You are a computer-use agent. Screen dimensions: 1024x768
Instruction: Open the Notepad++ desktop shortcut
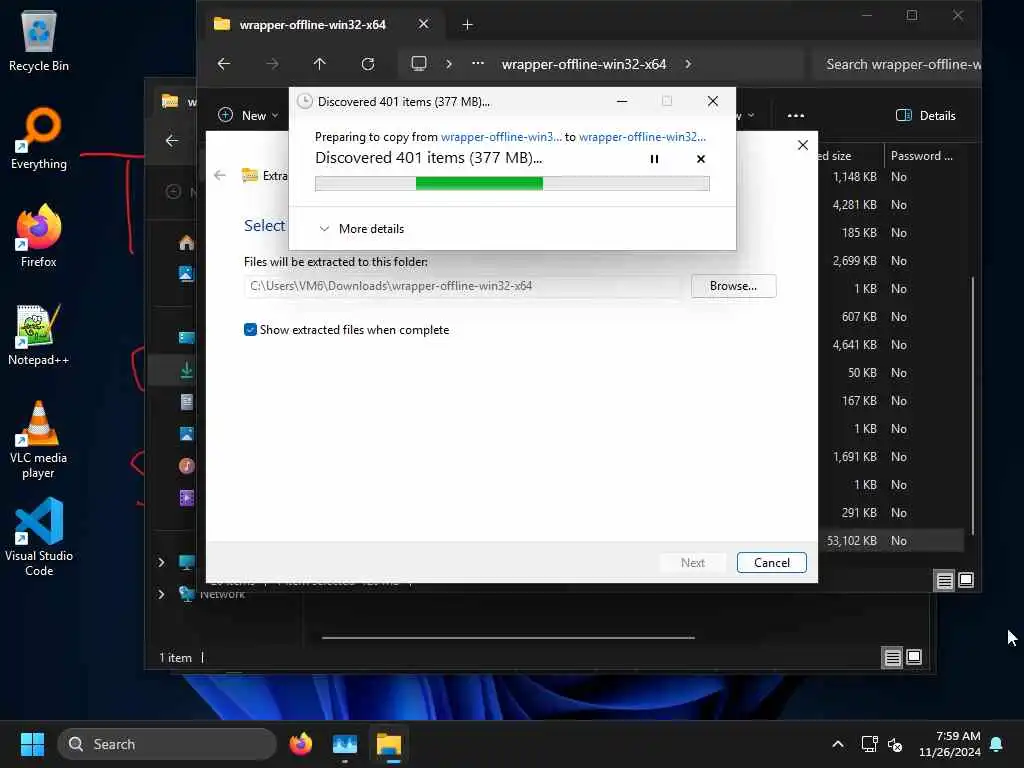(x=39, y=334)
